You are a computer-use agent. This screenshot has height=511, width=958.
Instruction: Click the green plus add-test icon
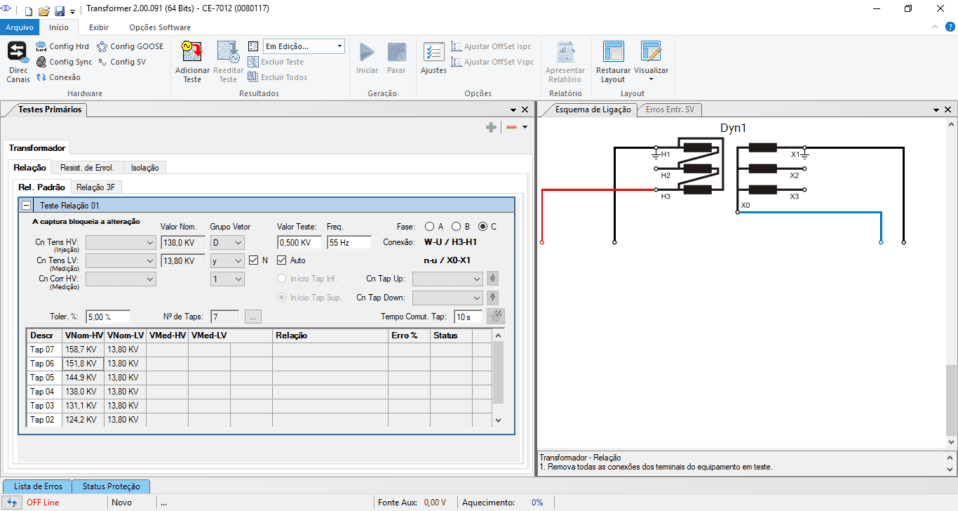pos(491,127)
